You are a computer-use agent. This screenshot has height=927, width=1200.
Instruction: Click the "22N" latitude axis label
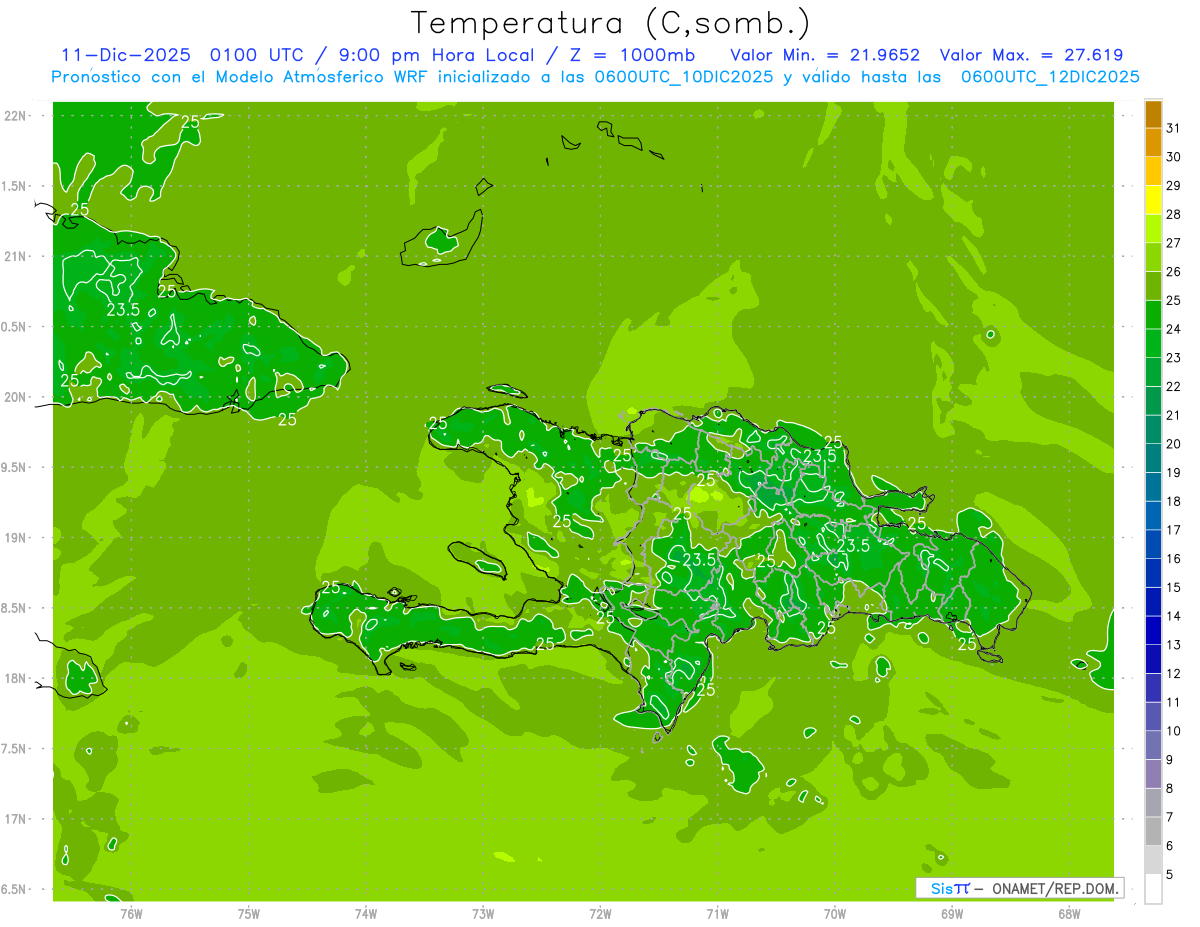click(x=16, y=116)
